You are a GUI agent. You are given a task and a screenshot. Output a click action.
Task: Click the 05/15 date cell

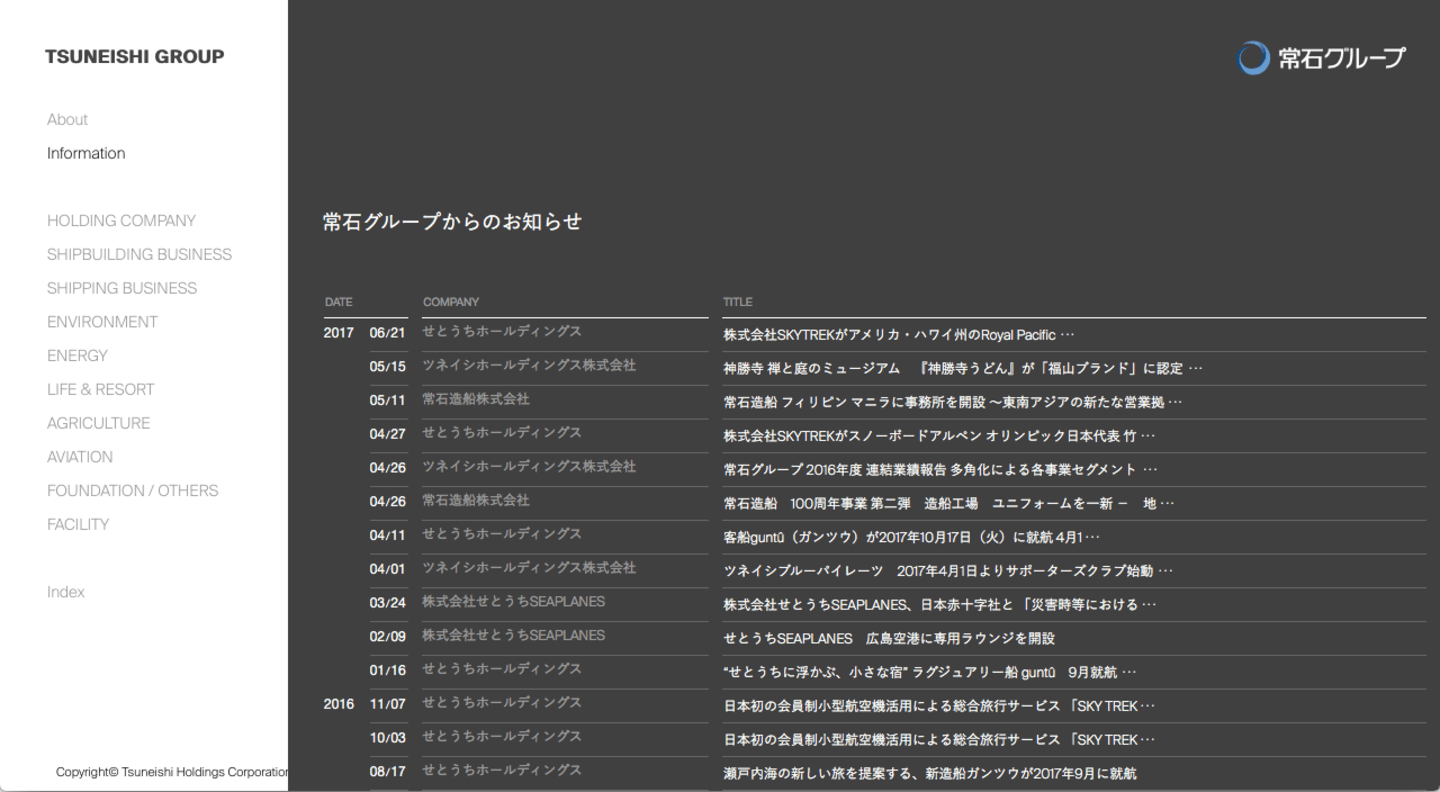pyautogui.click(x=388, y=367)
